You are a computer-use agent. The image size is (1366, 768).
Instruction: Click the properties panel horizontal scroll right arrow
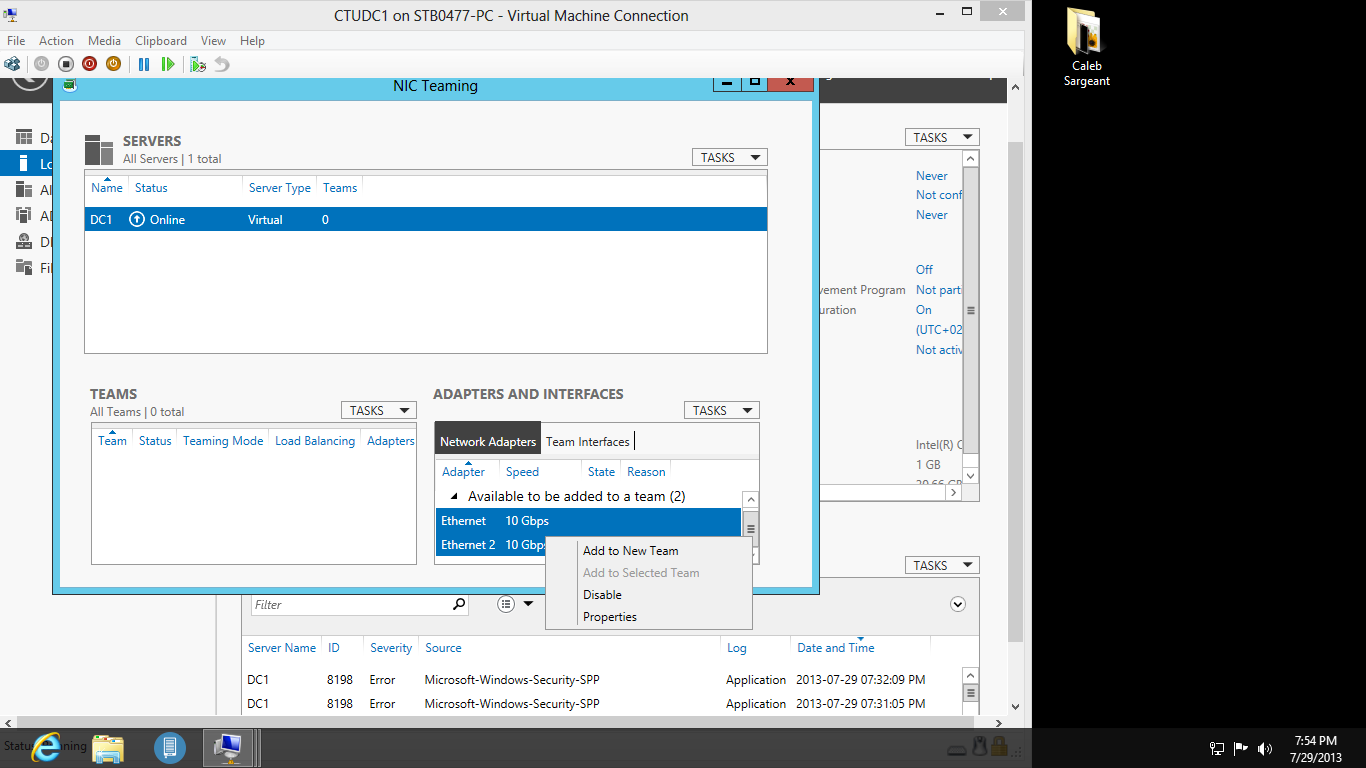(x=953, y=493)
